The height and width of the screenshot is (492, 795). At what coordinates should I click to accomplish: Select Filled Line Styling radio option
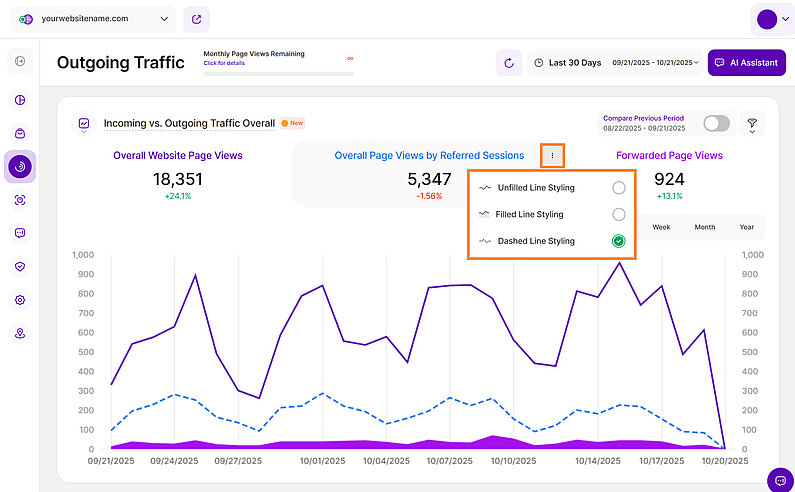[x=619, y=214]
